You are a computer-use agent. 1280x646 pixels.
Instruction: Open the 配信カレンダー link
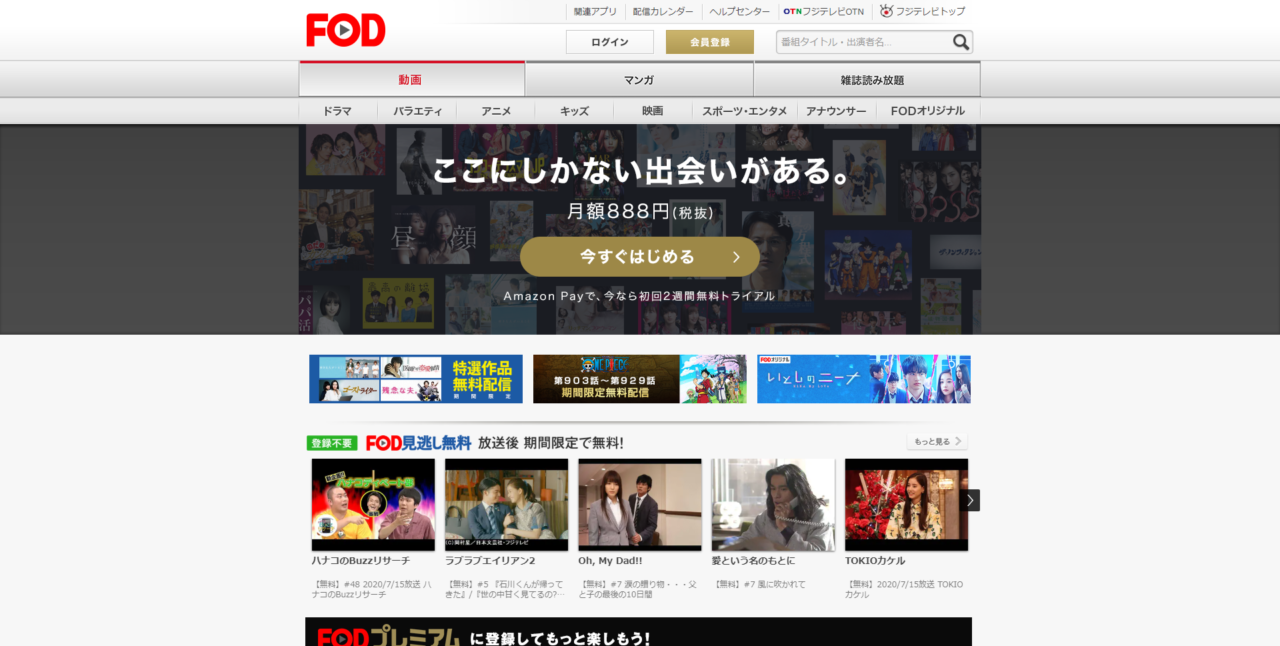coord(663,12)
